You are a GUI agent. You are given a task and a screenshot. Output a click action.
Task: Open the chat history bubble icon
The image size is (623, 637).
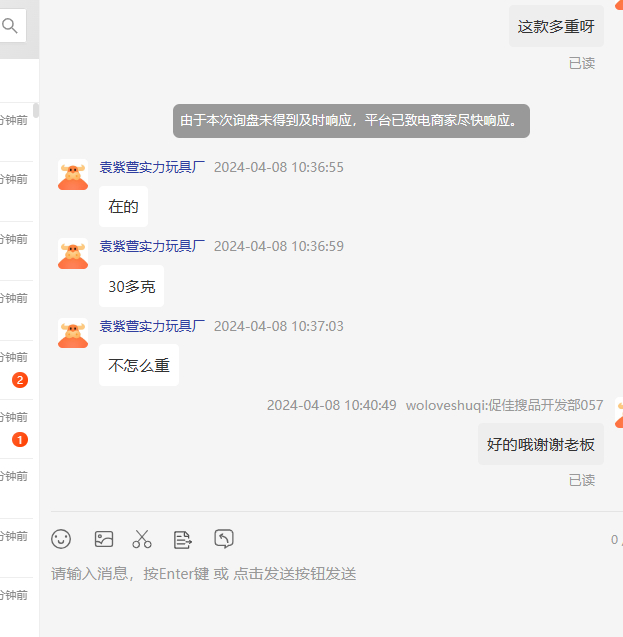[x=224, y=539]
